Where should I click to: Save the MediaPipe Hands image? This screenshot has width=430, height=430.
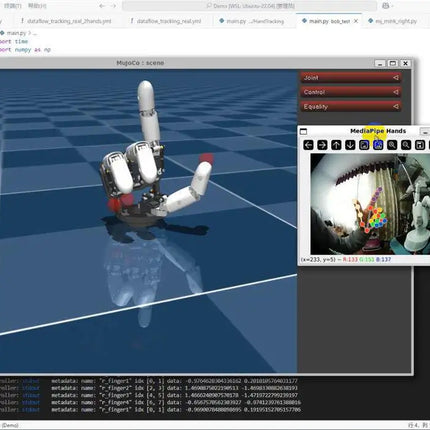click(x=420, y=145)
